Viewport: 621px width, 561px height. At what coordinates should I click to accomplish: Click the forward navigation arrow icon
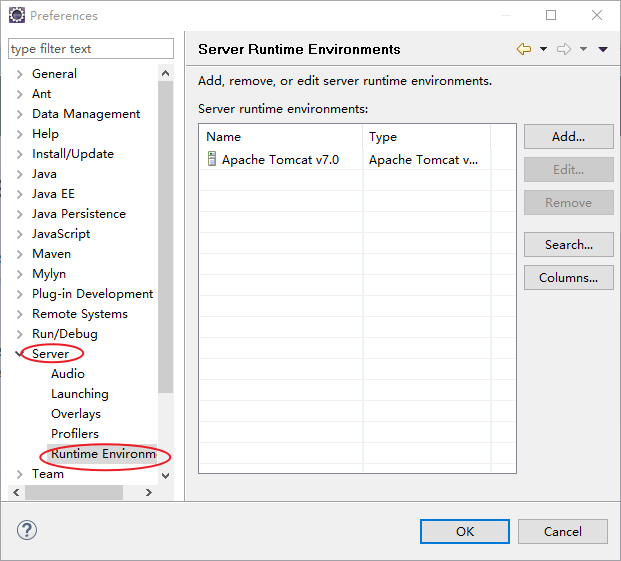point(564,49)
